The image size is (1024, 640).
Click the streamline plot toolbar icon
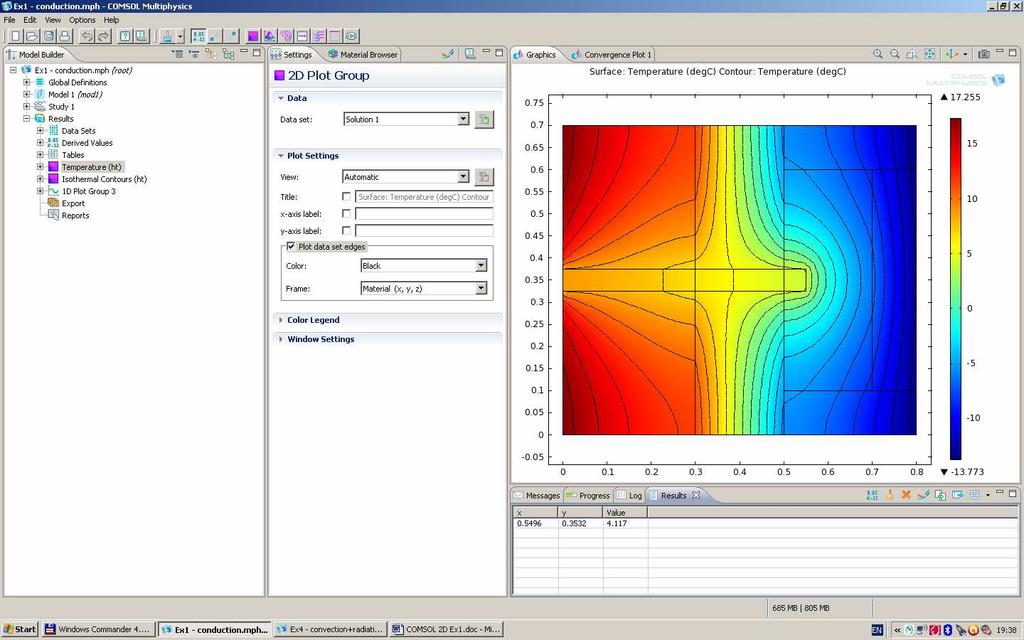318,36
